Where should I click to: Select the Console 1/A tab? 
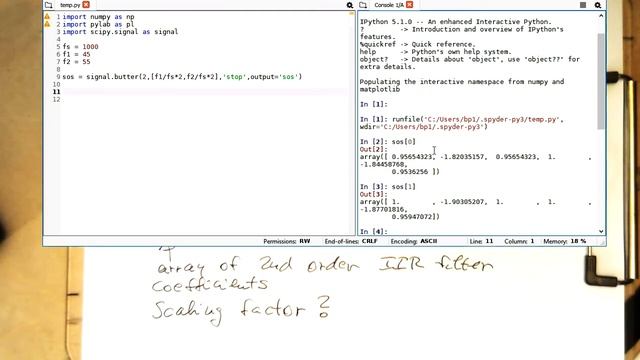(389, 5)
